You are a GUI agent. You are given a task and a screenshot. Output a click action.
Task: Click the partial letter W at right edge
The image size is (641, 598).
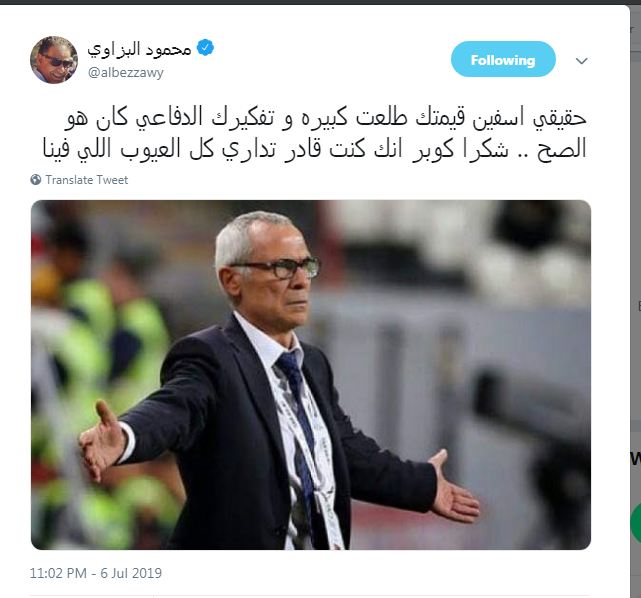point(636,459)
